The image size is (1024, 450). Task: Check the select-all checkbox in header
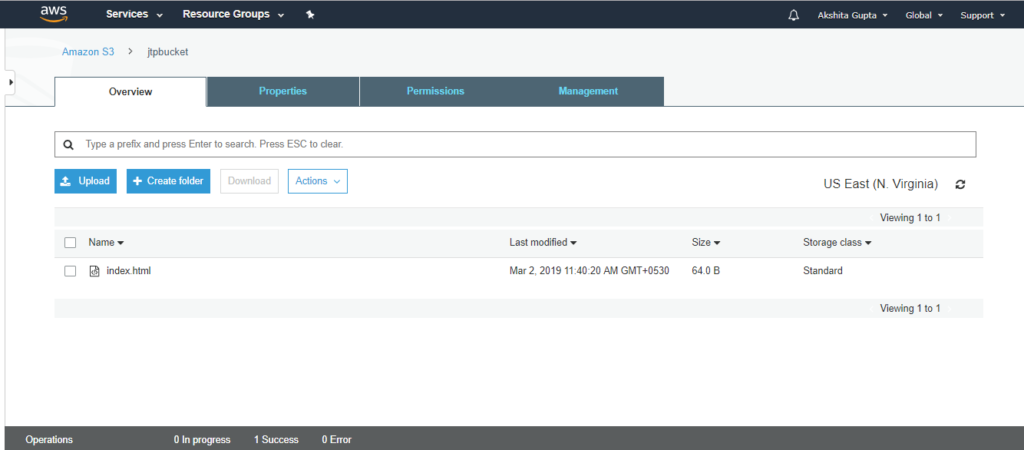[x=70, y=243]
